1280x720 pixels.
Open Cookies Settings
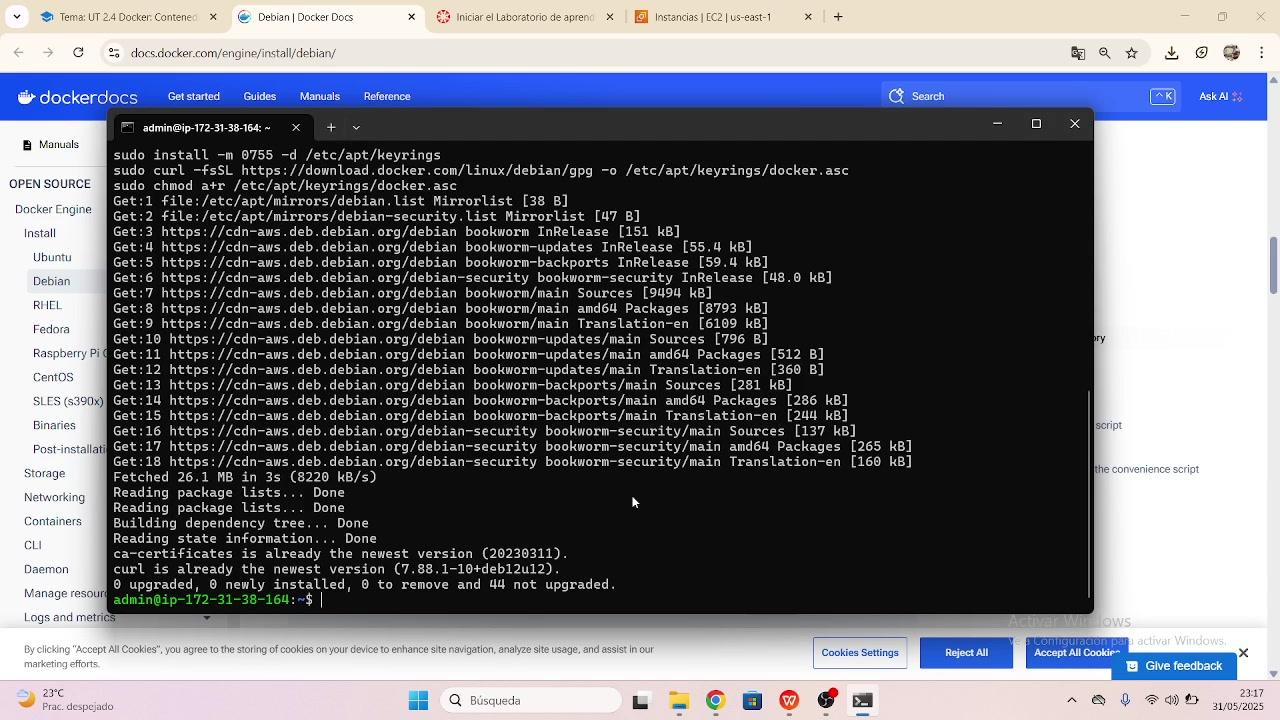point(860,653)
